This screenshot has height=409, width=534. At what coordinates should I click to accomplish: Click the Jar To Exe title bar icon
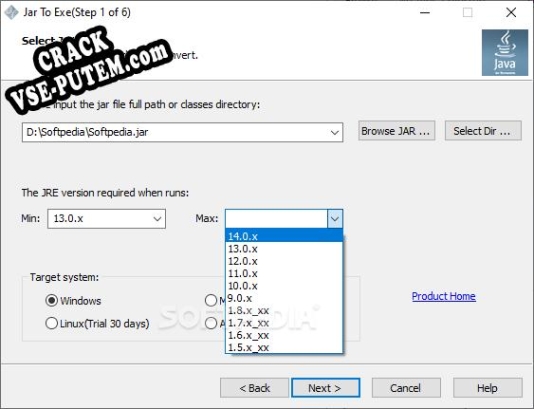12,13
